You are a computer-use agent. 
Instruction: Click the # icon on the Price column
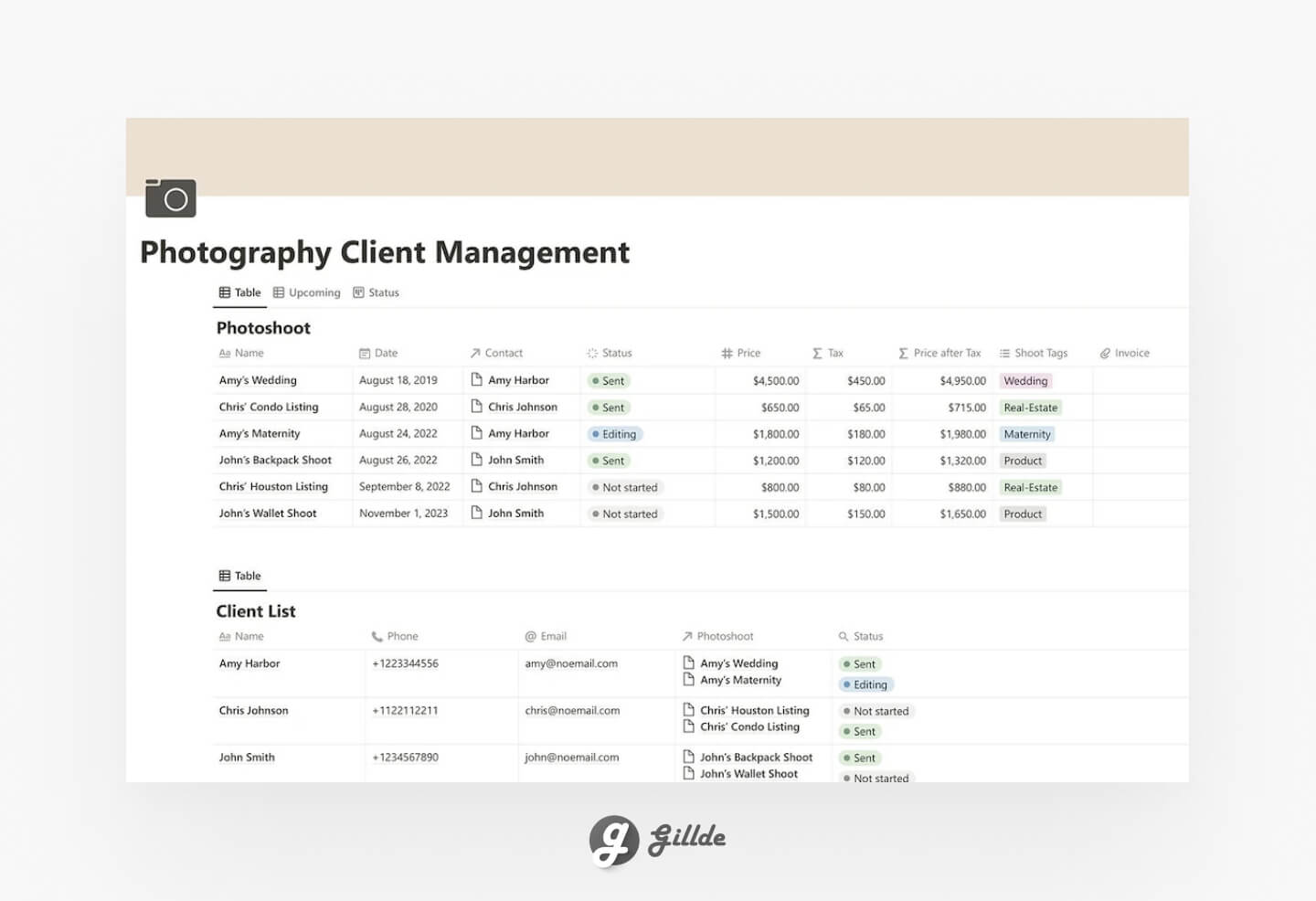click(727, 353)
